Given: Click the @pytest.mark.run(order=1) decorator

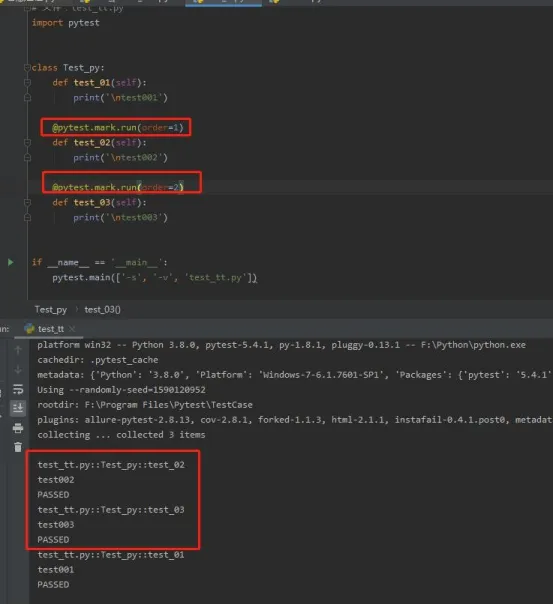Looking at the screenshot, I should tap(117, 128).
